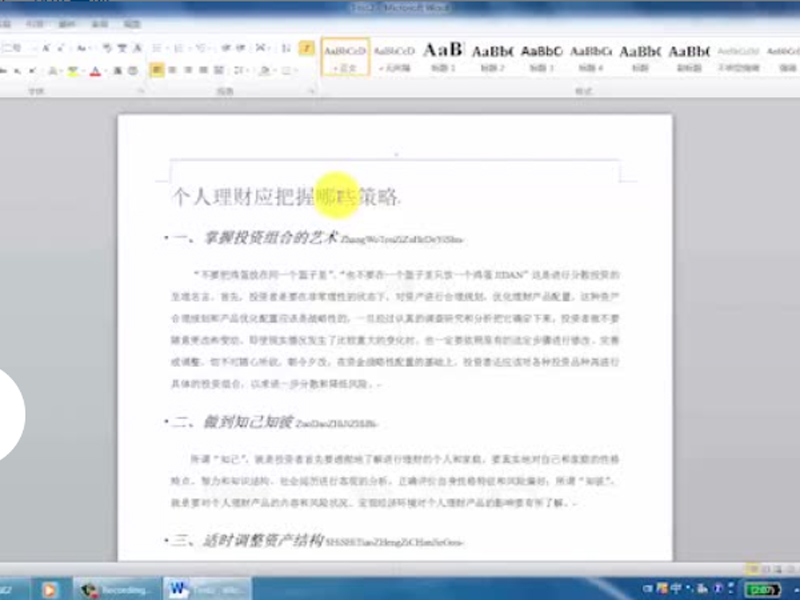Click the Sort button
The height and width of the screenshot is (600, 800).
pos(286,48)
